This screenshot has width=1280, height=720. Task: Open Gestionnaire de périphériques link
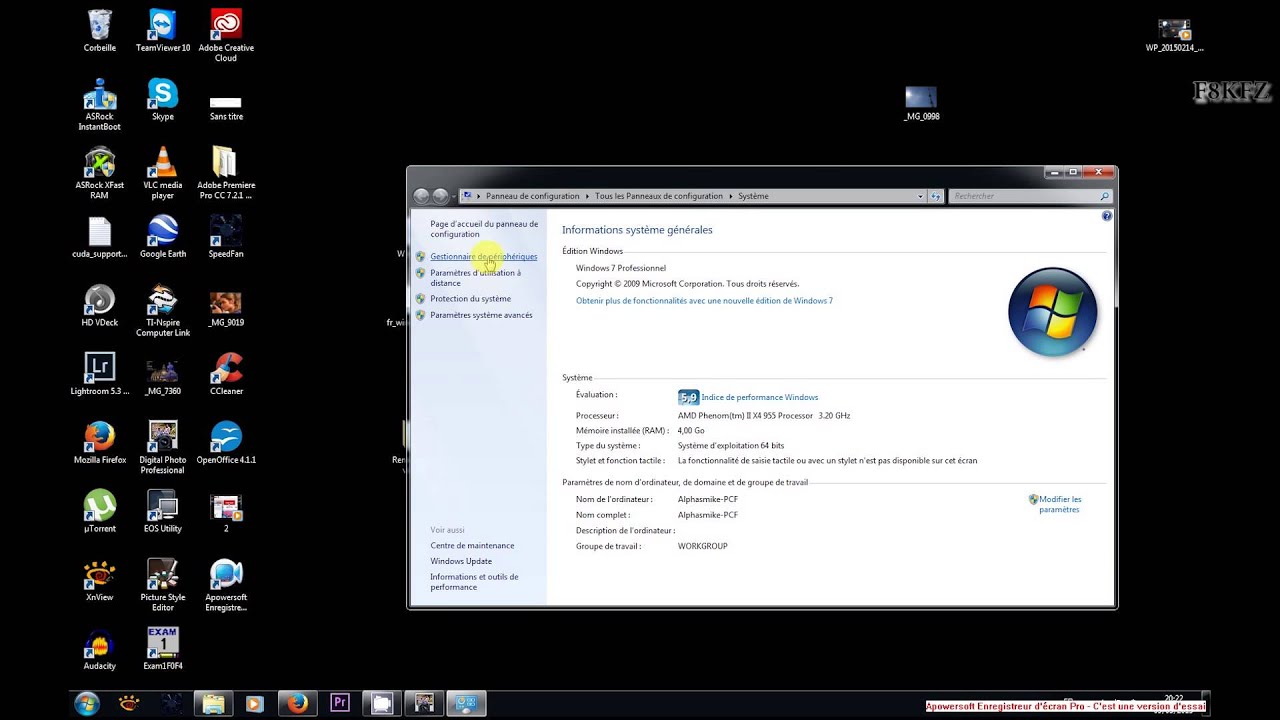(x=484, y=257)
